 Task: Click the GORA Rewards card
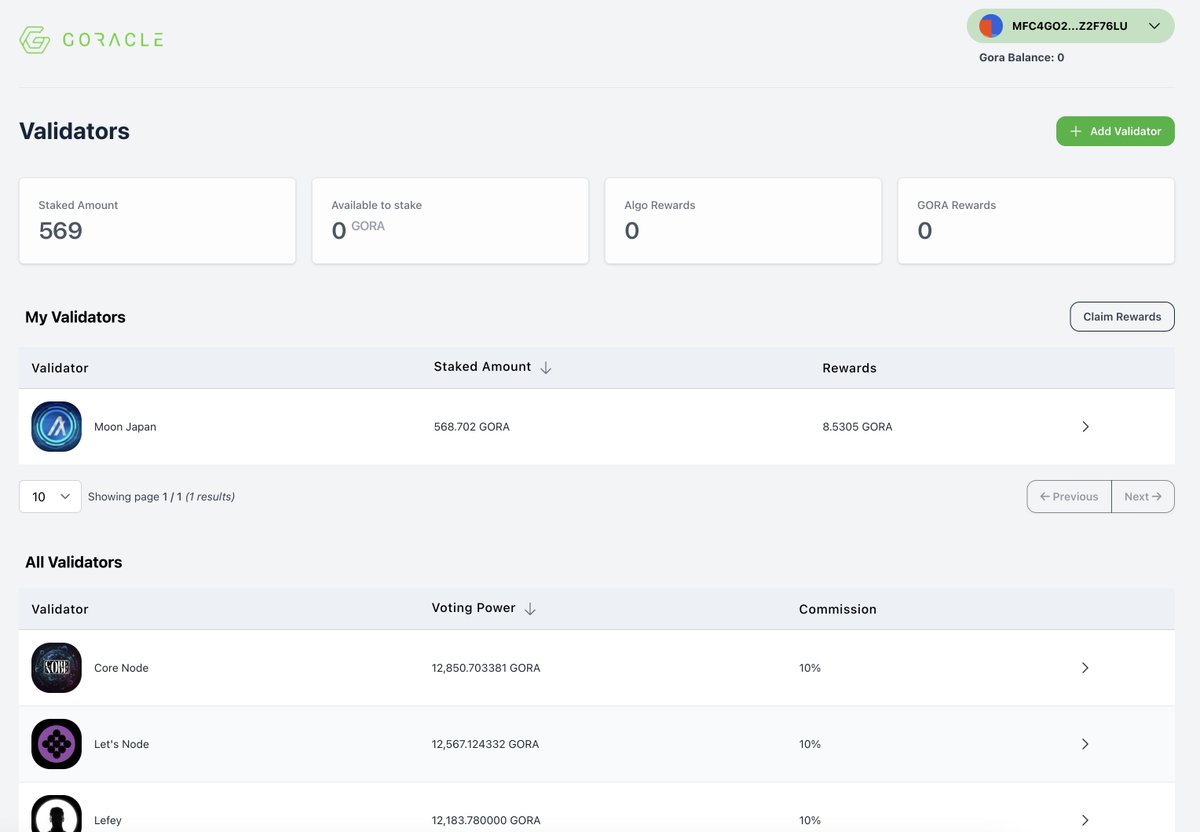pos(1036,221)
